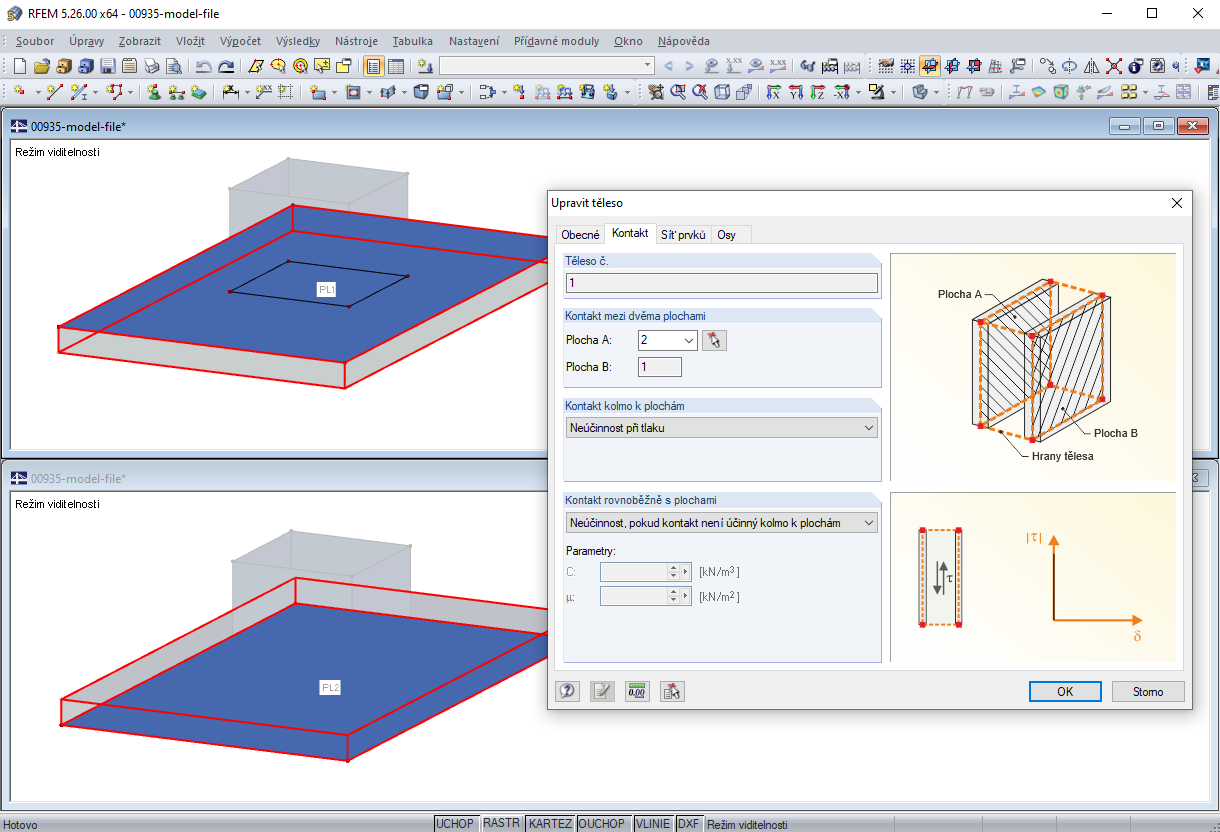
Task: Click the Plocha B value field
Action: [660, 367]
